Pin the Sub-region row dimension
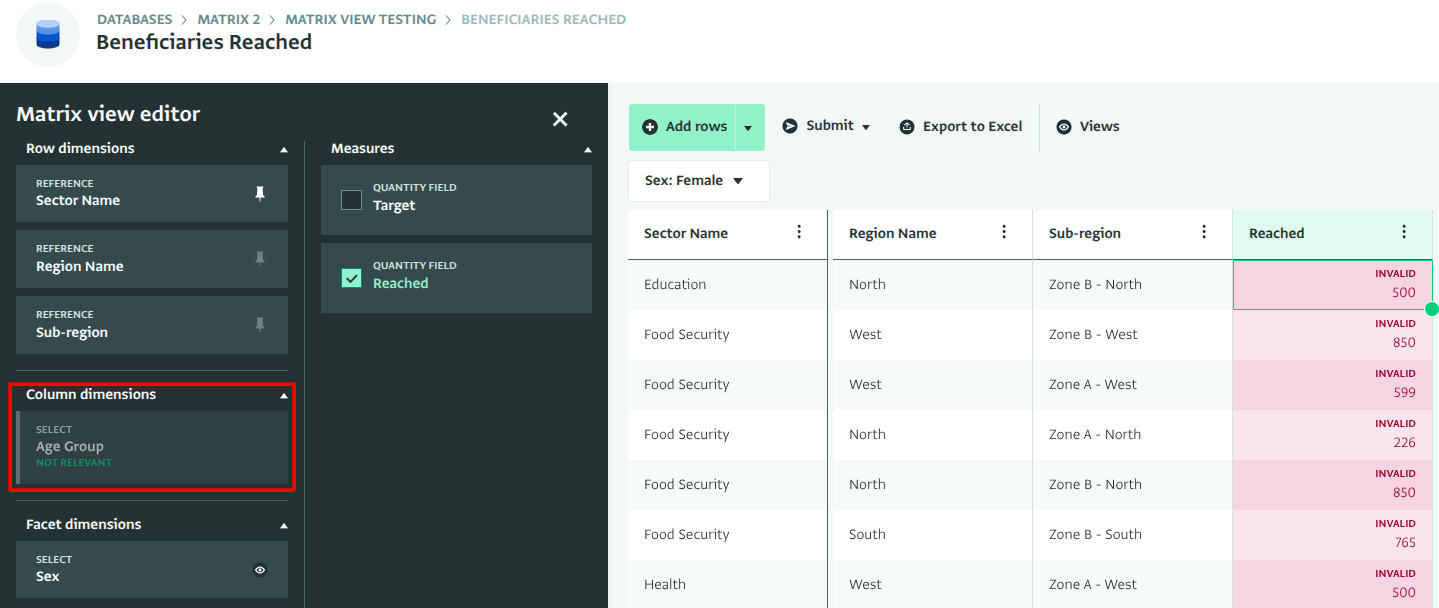Image resolution: width=1439 pixels, height=608 pixels. pos(260,325)
